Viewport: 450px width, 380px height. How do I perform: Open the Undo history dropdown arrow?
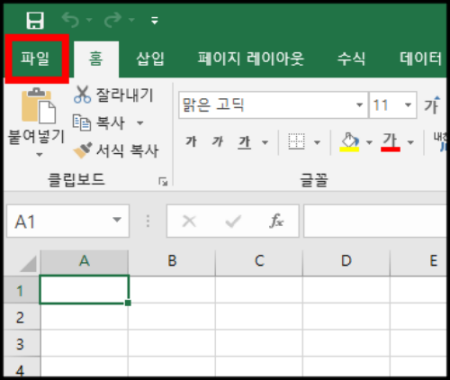(89, 20)
